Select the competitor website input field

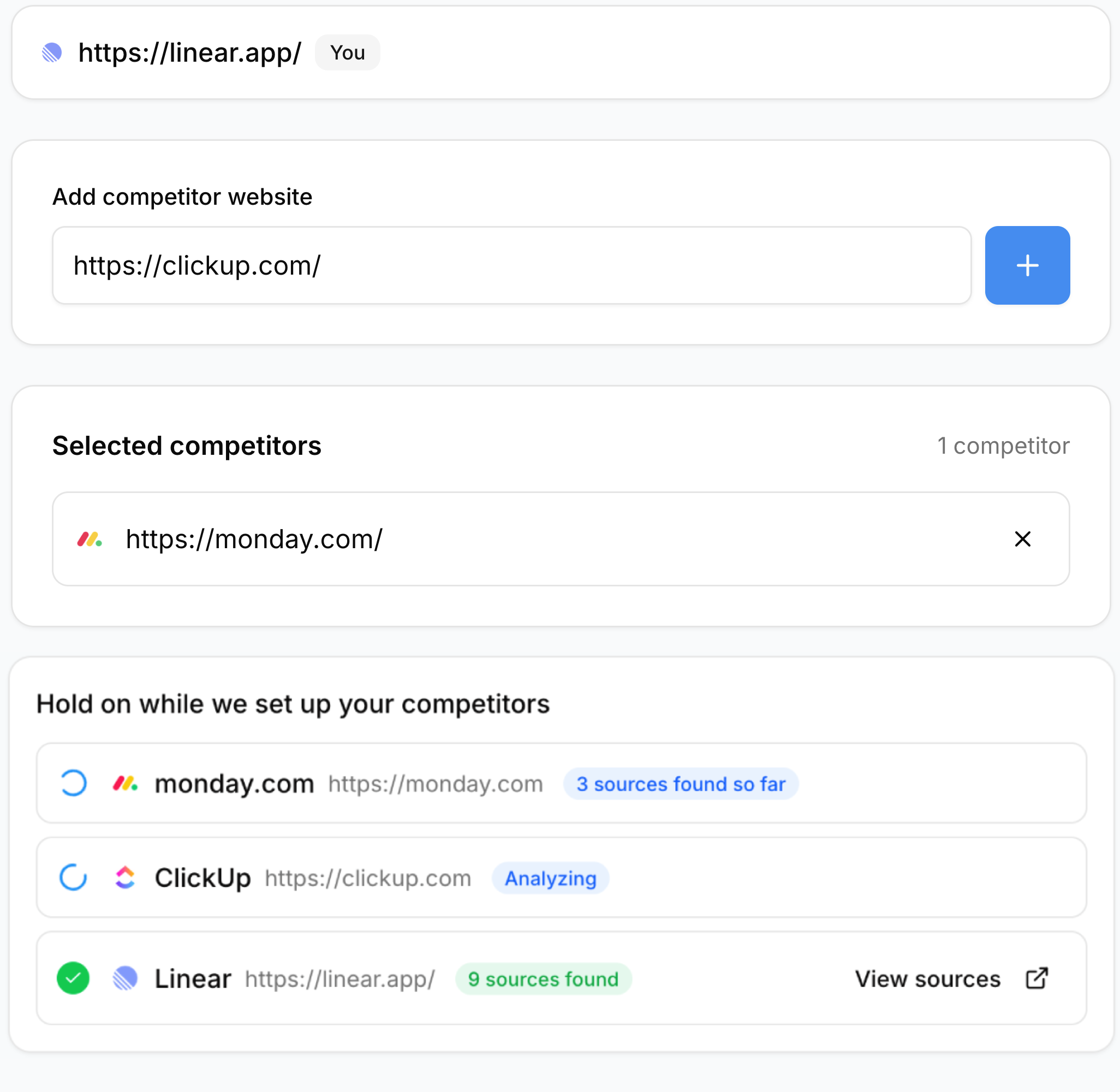[511, 265]
